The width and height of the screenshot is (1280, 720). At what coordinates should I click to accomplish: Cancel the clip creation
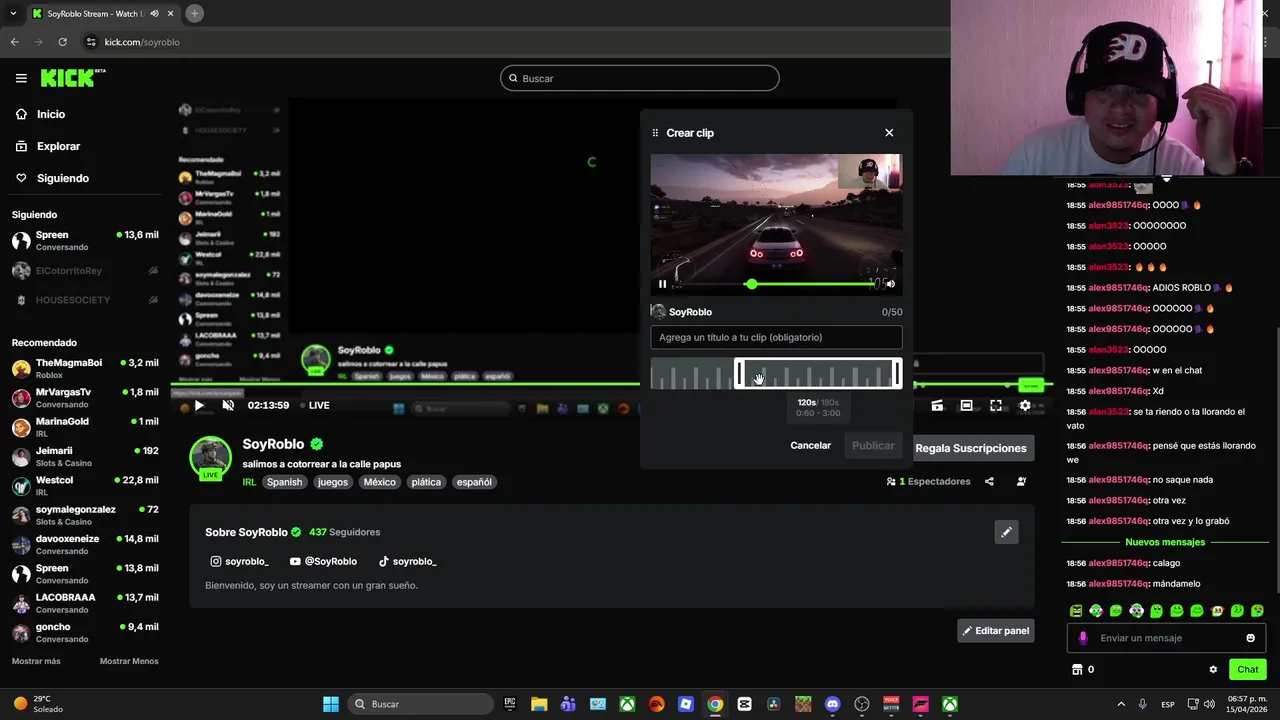810,445
